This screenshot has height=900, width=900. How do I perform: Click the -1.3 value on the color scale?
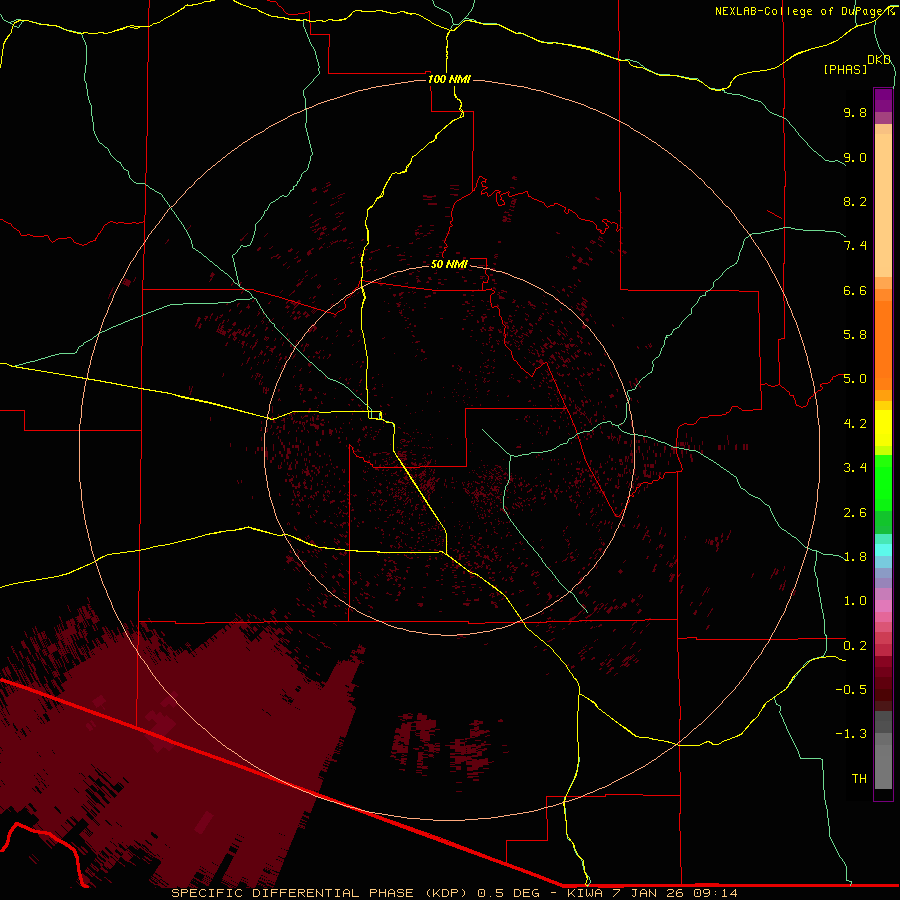[851, 734]
